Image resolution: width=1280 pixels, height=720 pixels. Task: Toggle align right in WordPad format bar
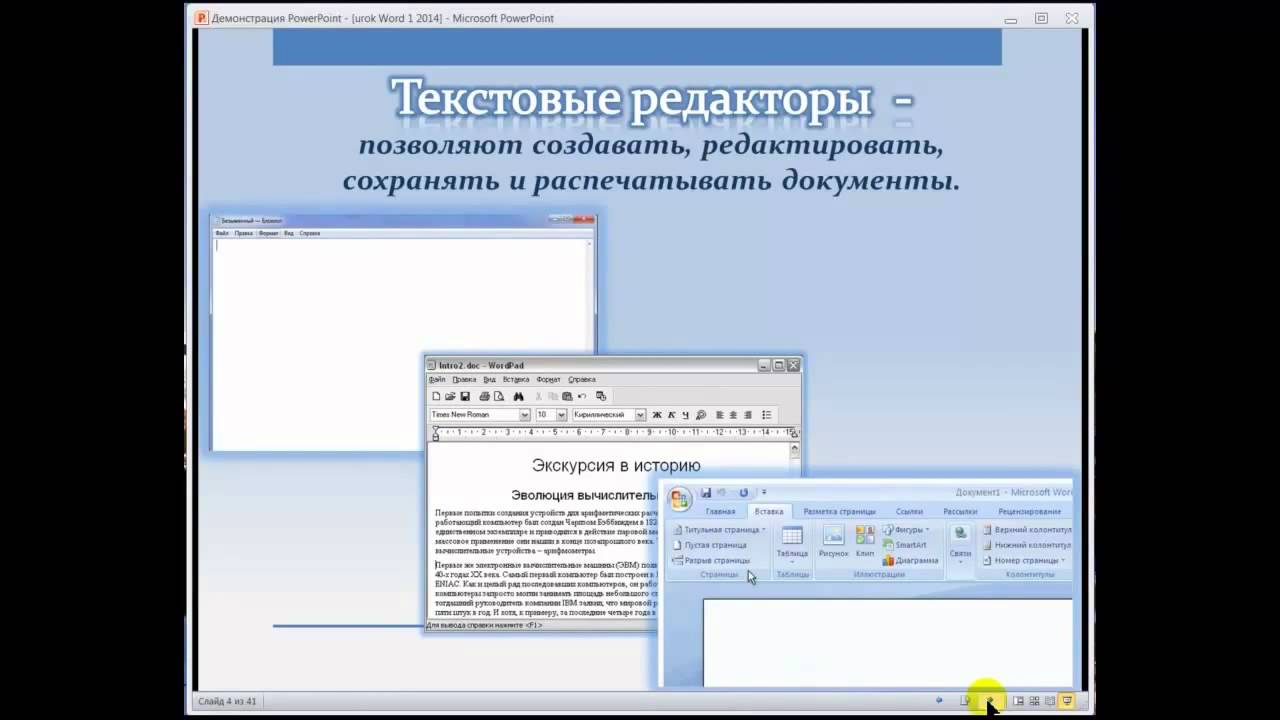(748, 415)
